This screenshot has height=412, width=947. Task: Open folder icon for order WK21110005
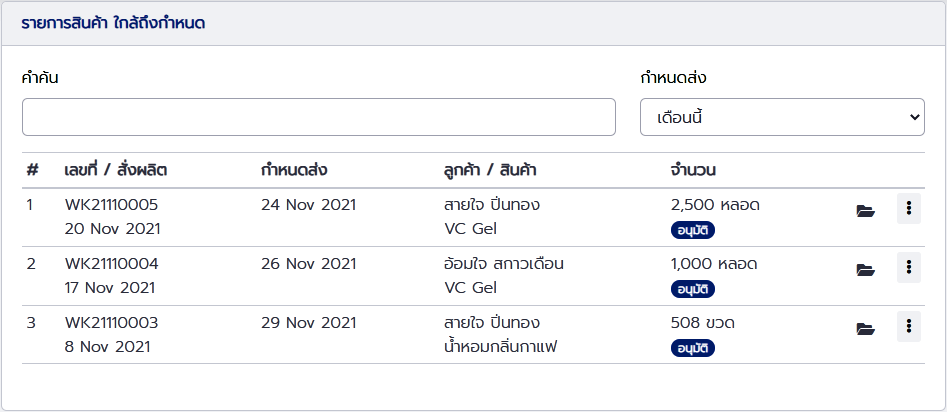click(865, 211)
